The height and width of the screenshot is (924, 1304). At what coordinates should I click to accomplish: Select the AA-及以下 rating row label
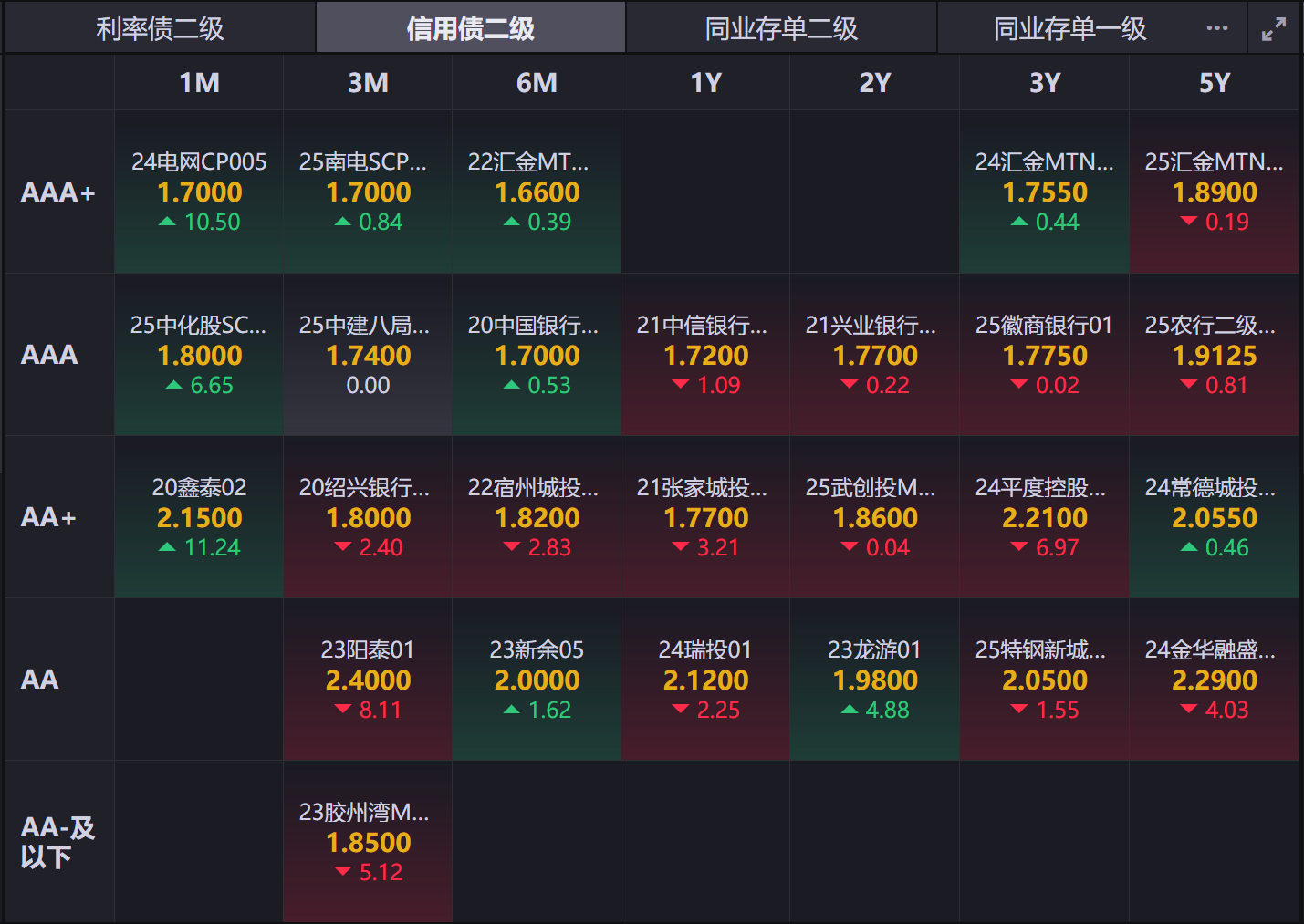(59, 842)
